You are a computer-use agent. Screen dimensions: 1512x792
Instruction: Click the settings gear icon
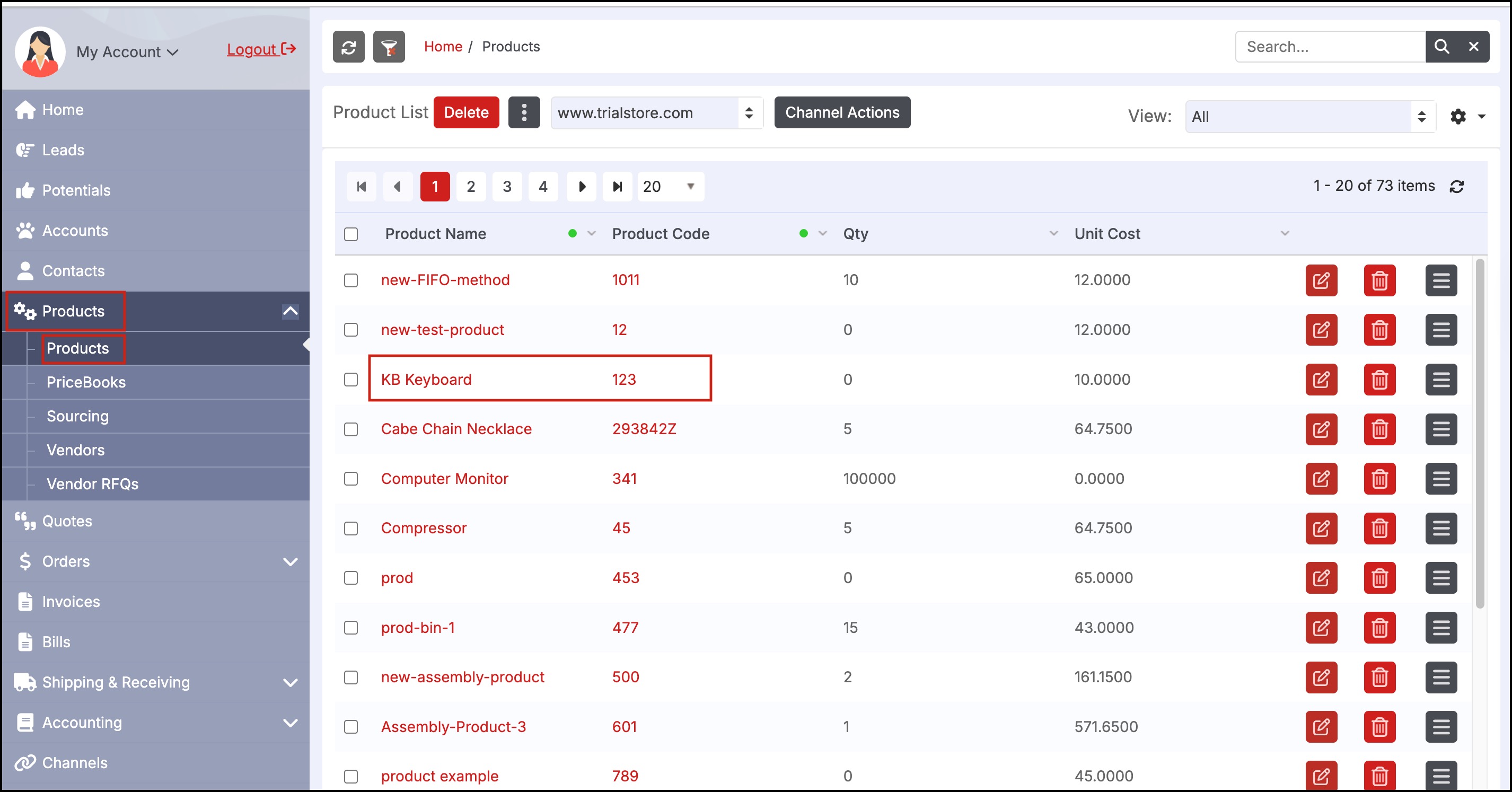click(1458, 116)
